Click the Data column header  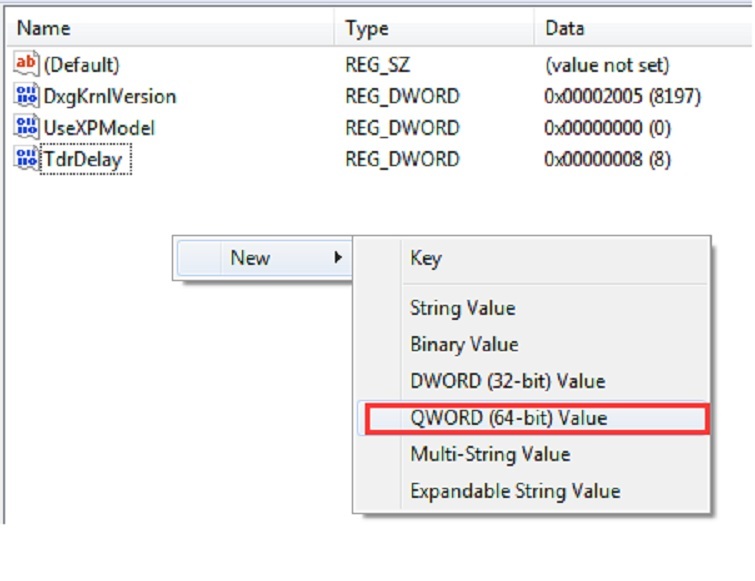click(x=565, y=29)
